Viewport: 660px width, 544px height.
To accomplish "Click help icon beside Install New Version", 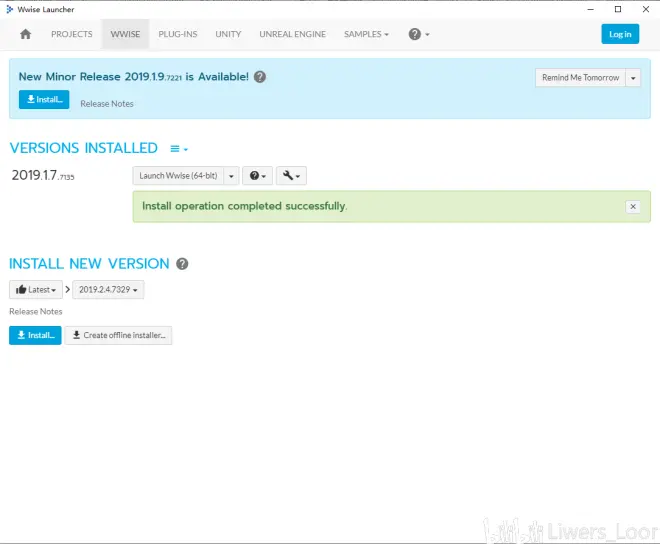I will point(182,264).
